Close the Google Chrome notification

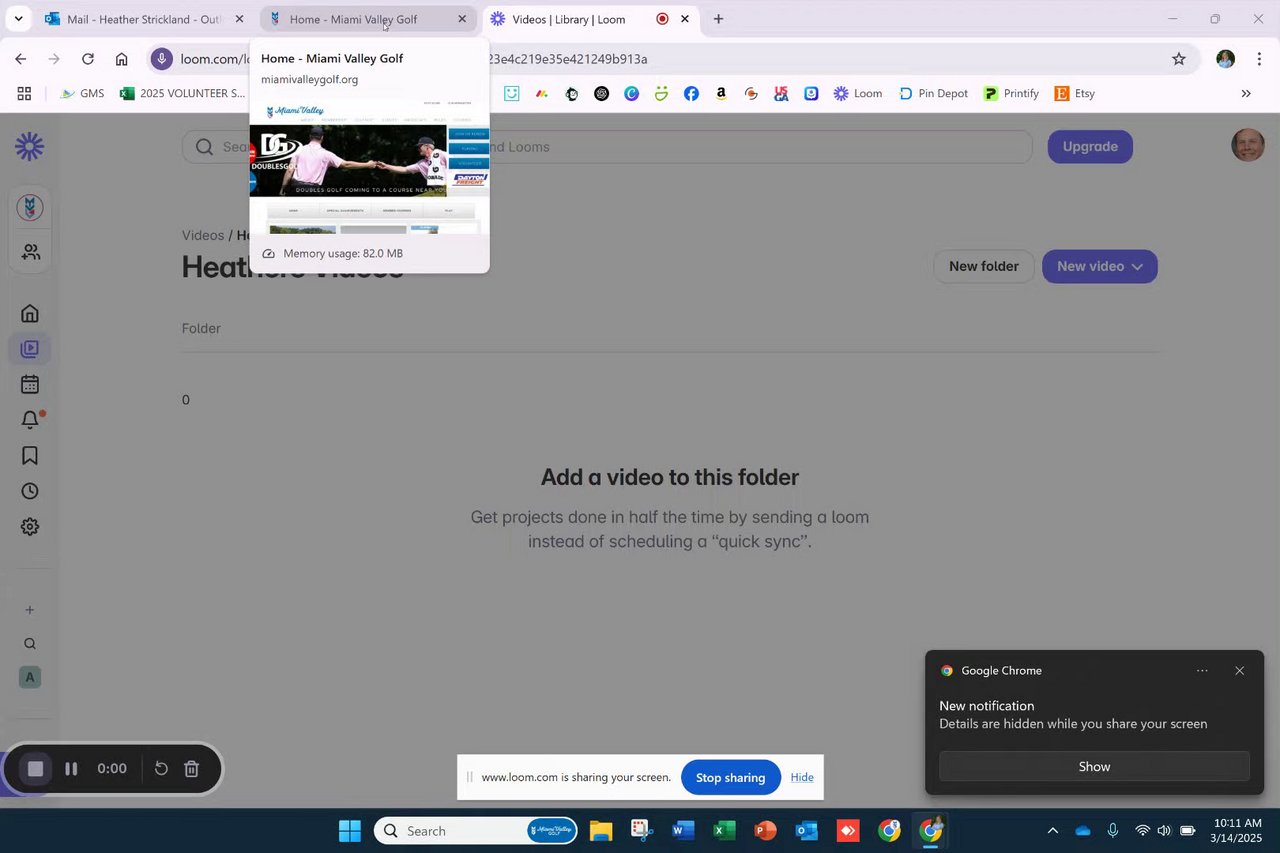coord(1240,671)
